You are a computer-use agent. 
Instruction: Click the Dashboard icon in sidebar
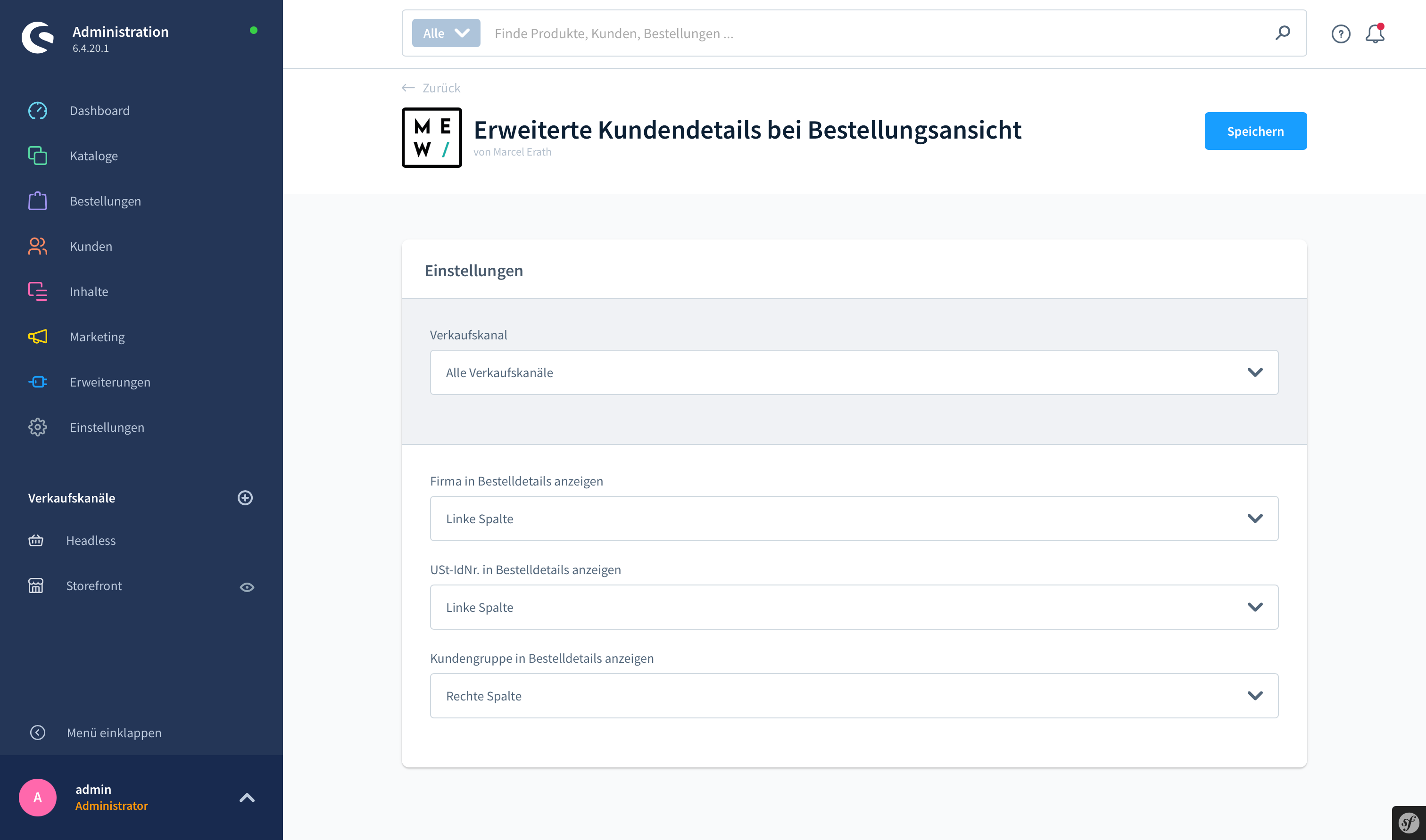(38, 110)
